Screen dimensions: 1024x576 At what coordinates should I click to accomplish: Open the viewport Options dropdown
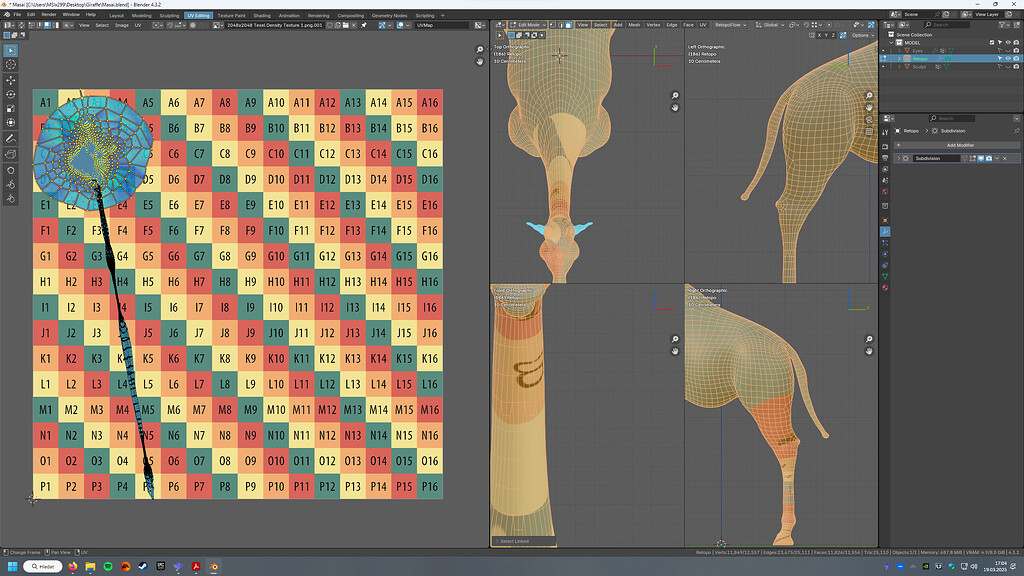(x=863, y=35)
